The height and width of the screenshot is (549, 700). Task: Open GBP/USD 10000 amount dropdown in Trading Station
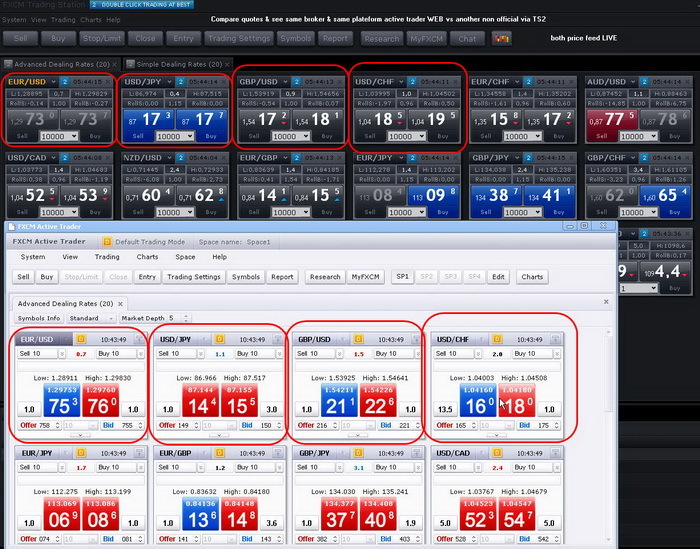tap(306, 136)
